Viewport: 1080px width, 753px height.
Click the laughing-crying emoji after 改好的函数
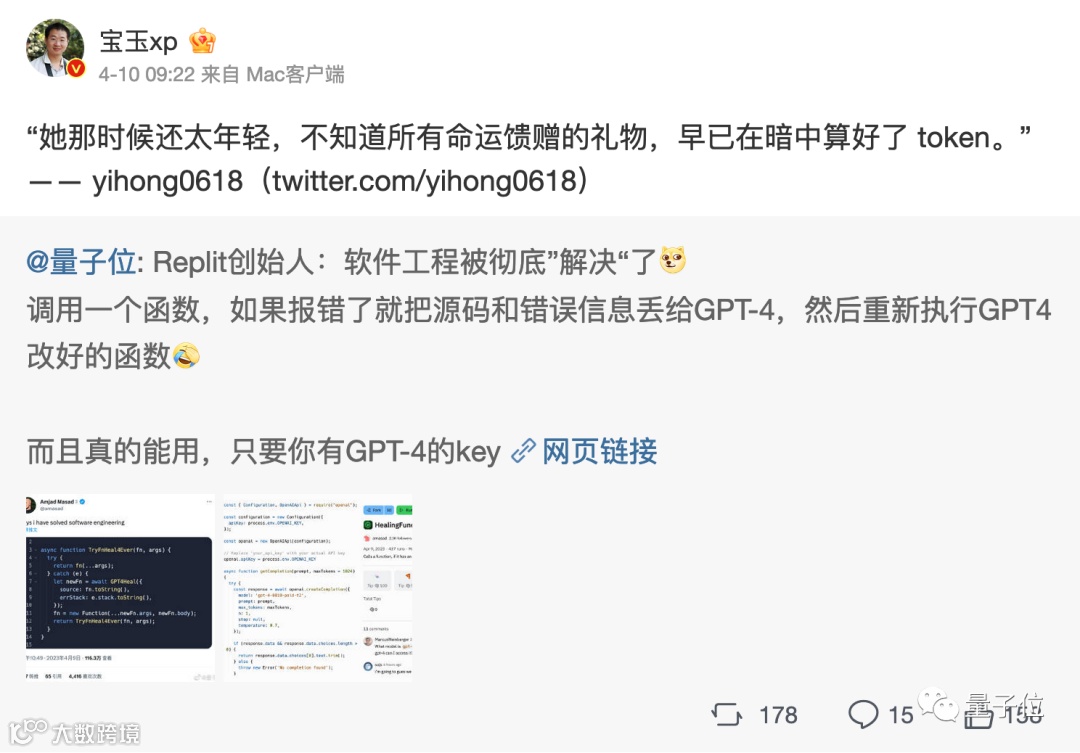[186, 355]
